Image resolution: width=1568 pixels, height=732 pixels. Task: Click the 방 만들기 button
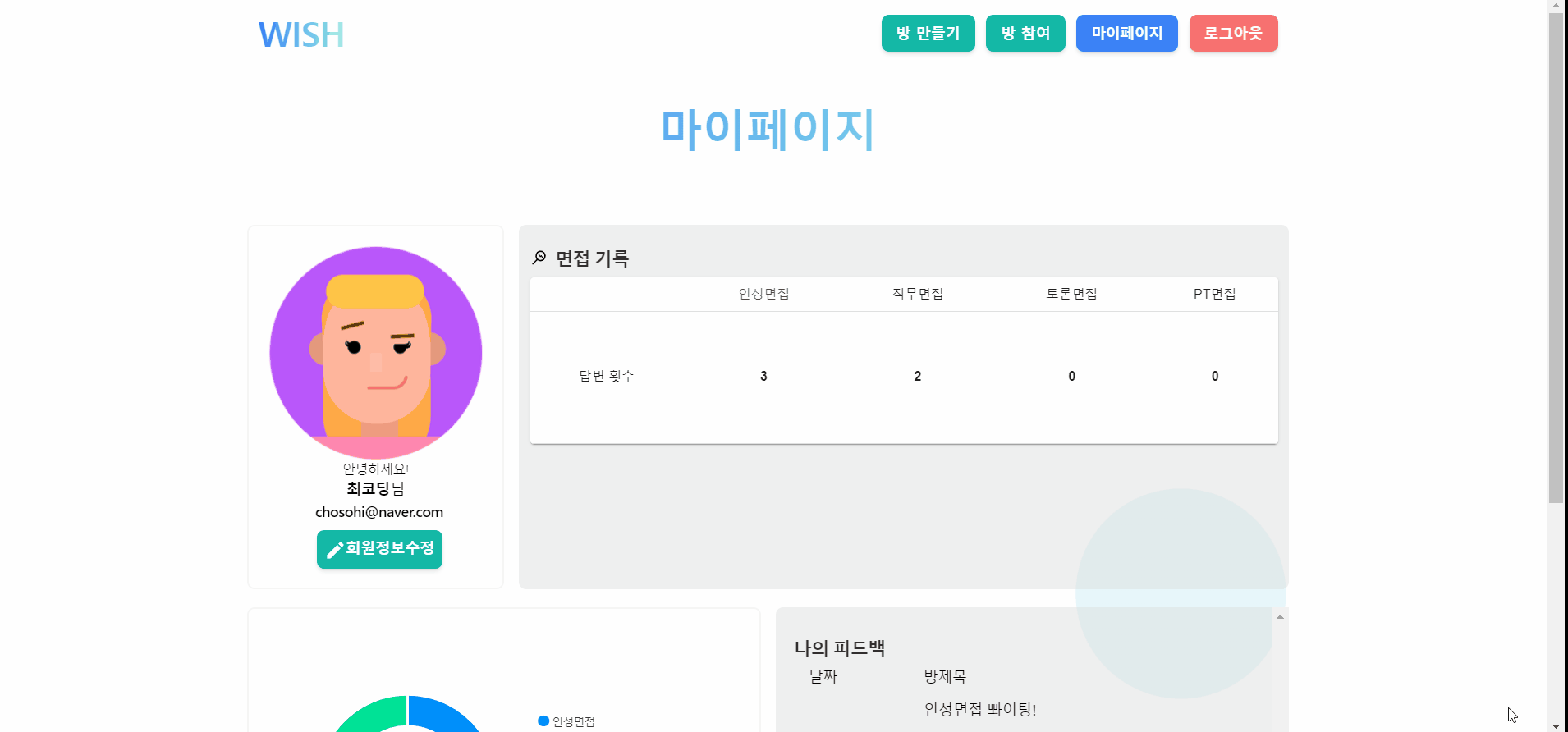928,33
